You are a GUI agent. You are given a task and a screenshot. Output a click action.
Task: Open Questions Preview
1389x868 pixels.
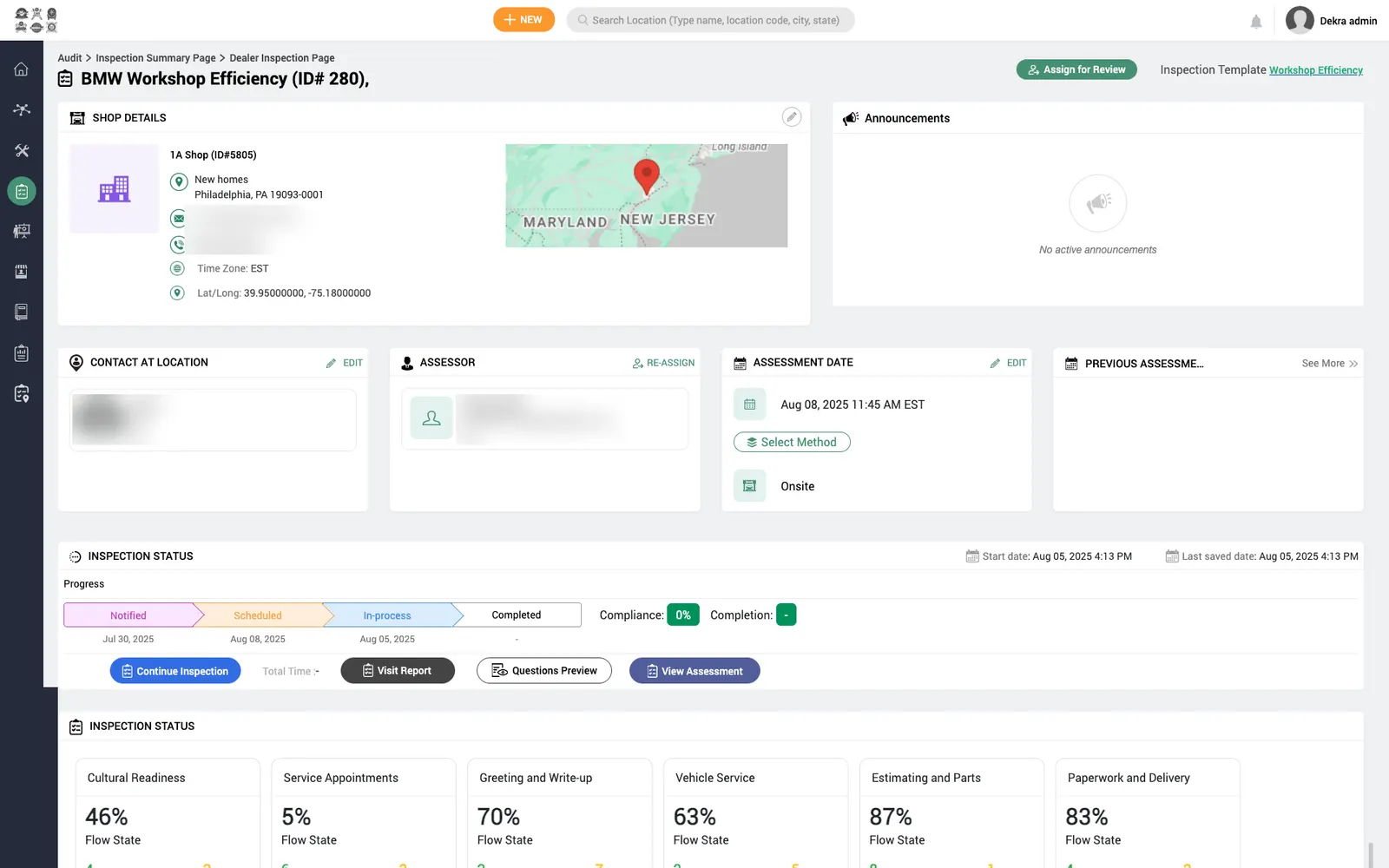pos(544,671)
